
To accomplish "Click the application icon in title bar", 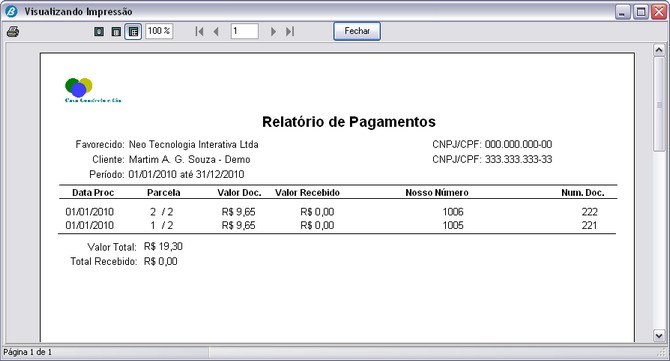I will coord(11,12).
